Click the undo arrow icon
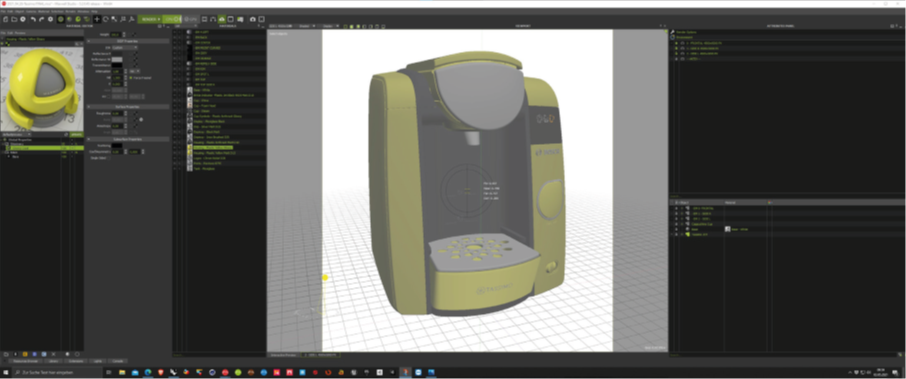Viewport: 906px width, 379px height. (x=33, y=19)
